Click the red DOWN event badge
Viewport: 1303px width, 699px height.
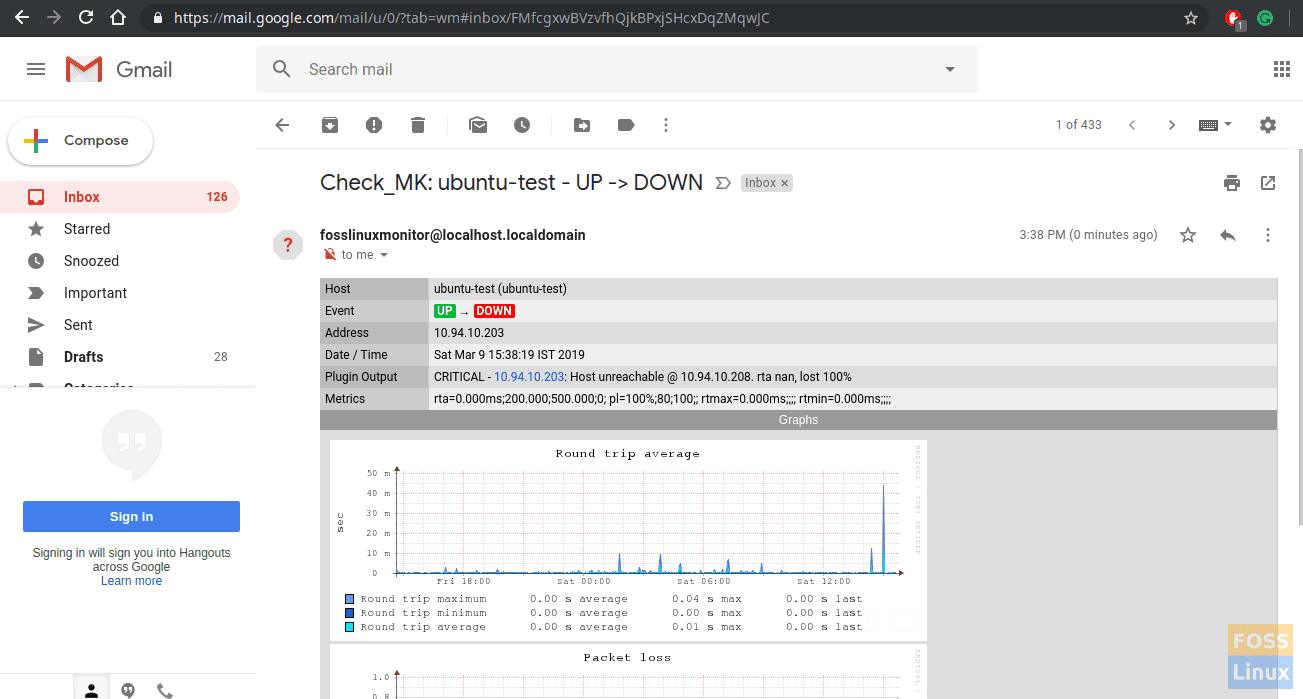(494, 311)
